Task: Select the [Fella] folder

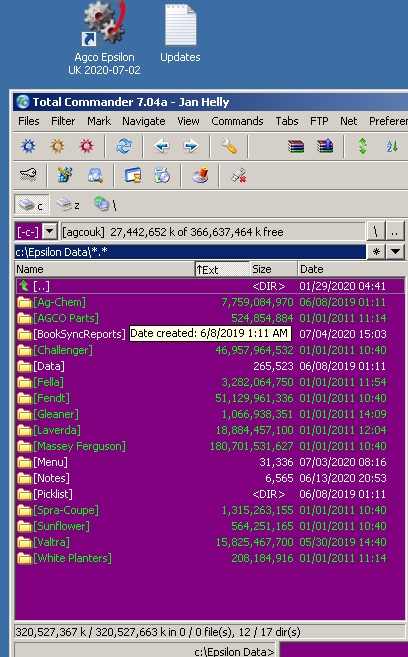Action: pyautogui.click(x=210, y=382)
